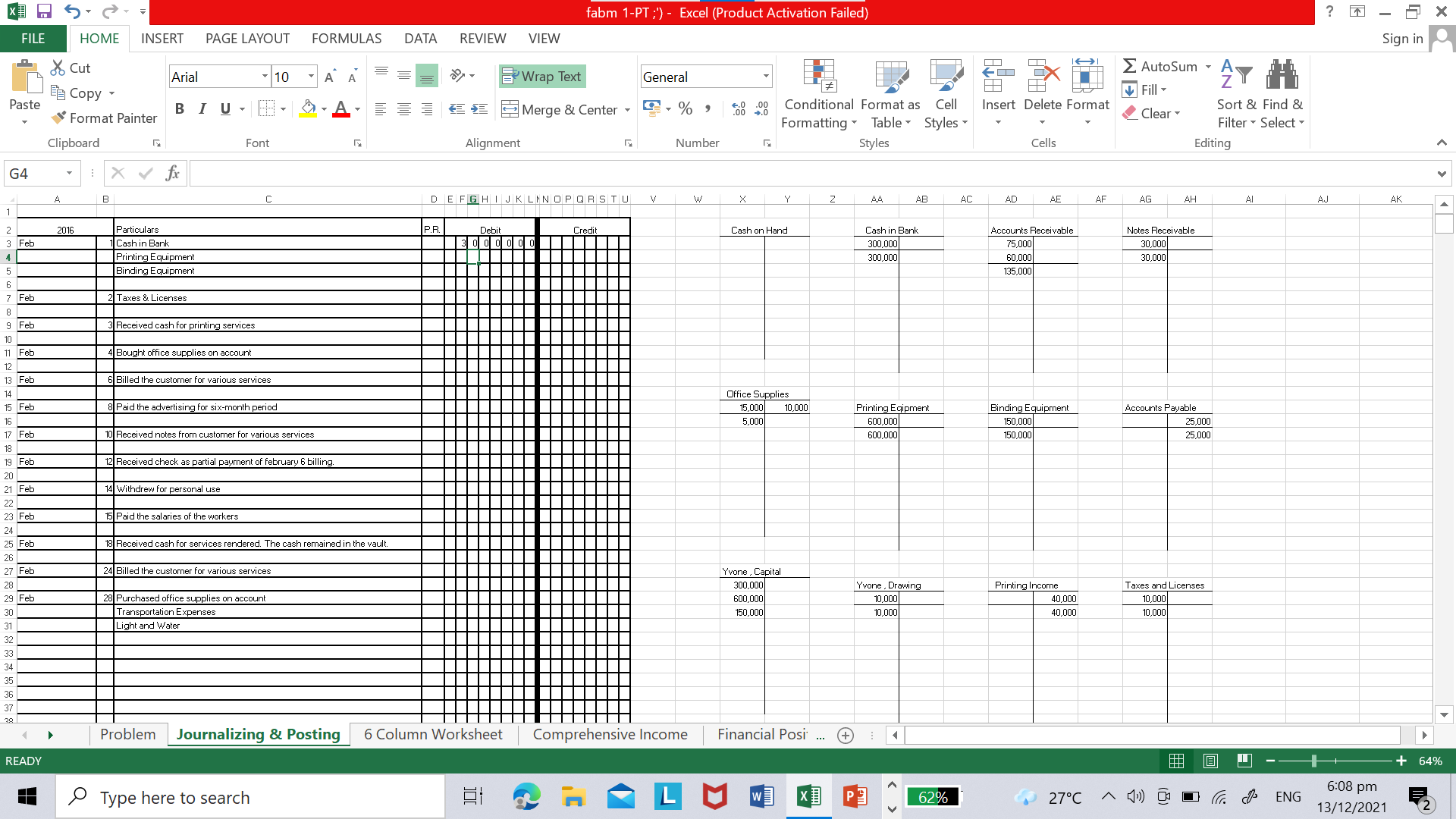Toggle Bold formatting
1456x819 pixels.
[180, 108]
